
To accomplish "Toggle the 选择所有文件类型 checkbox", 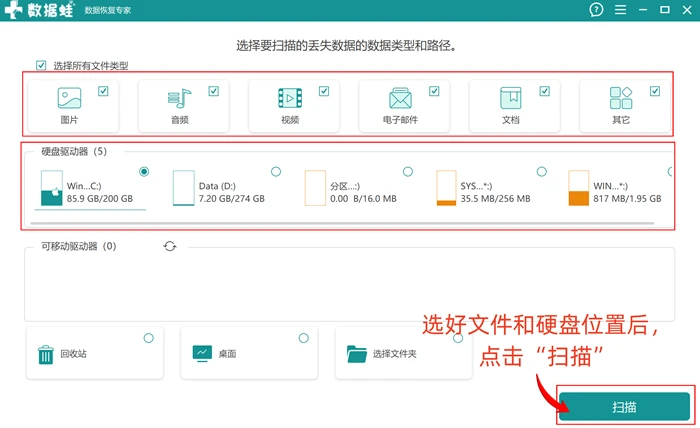I will pyautogui.click(x=41, y=66).
